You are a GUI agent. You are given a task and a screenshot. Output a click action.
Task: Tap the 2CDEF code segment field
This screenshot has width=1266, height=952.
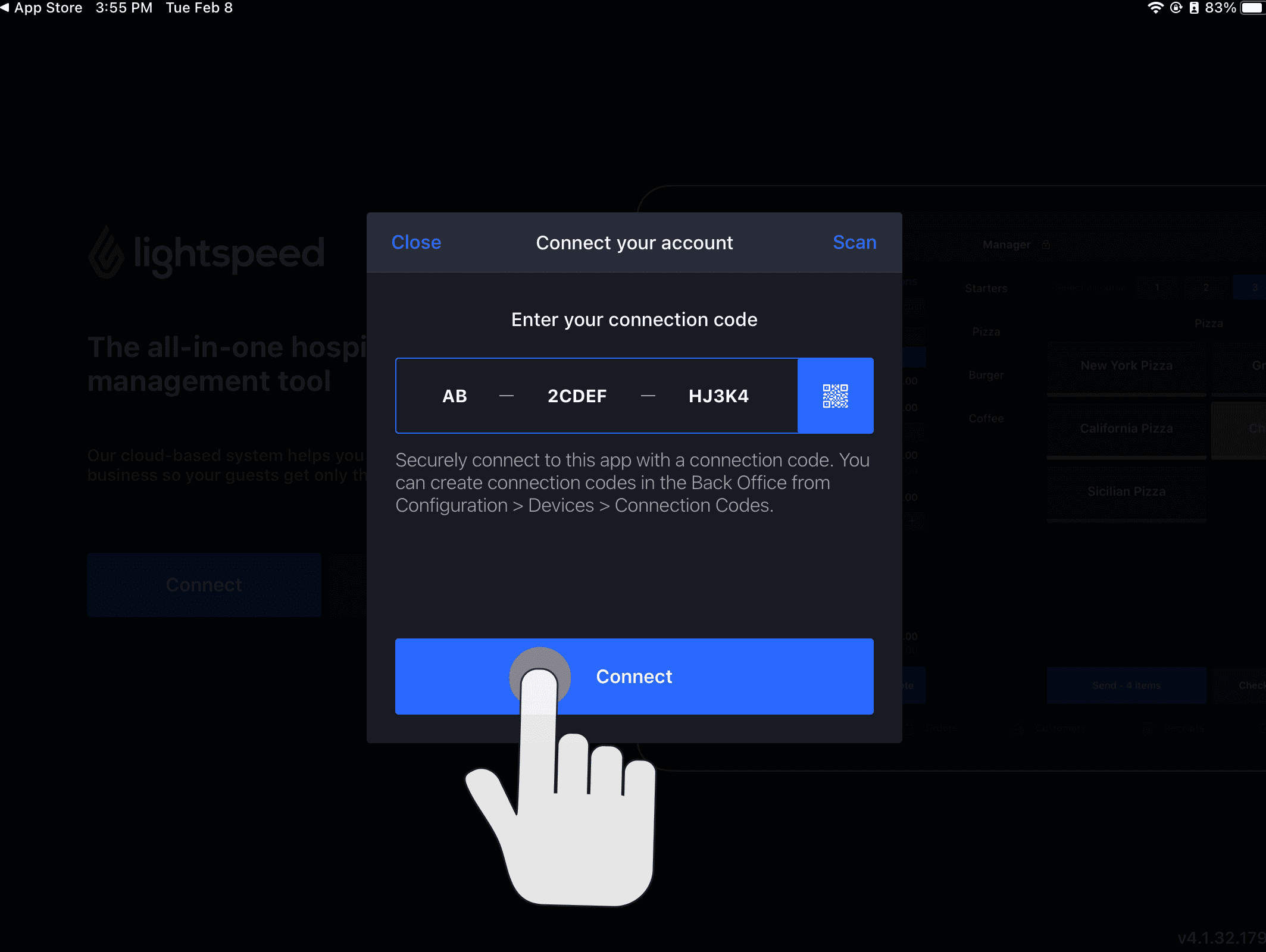(577, 396)
